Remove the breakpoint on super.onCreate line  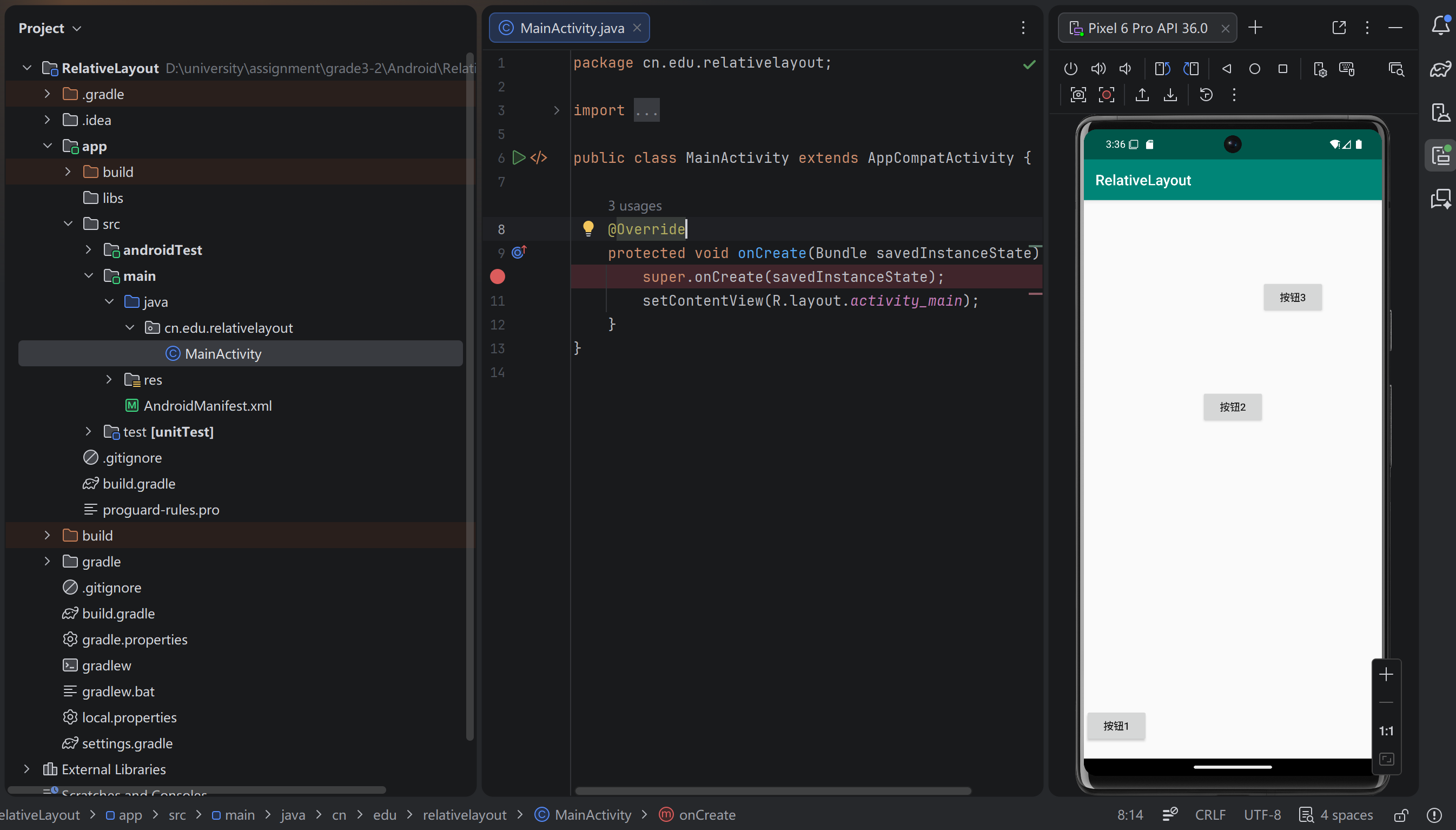tap(498, 277)
